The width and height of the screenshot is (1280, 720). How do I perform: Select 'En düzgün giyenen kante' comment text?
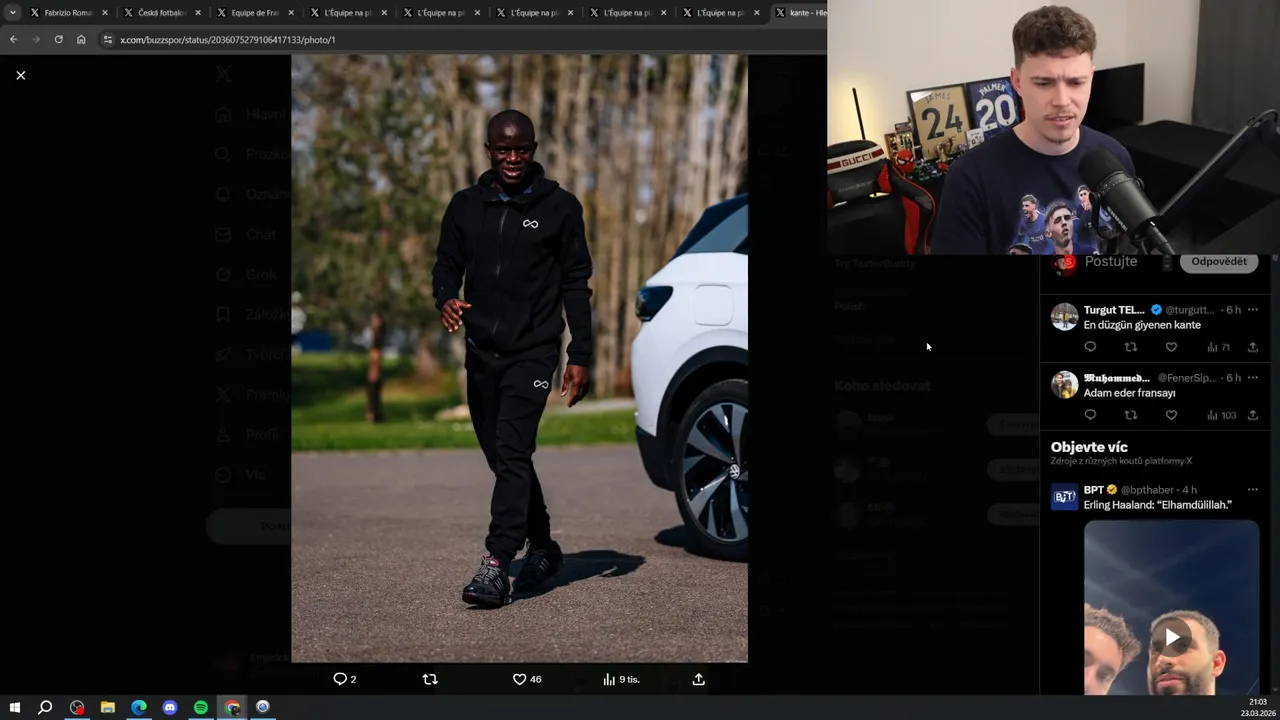point(1142,325)
